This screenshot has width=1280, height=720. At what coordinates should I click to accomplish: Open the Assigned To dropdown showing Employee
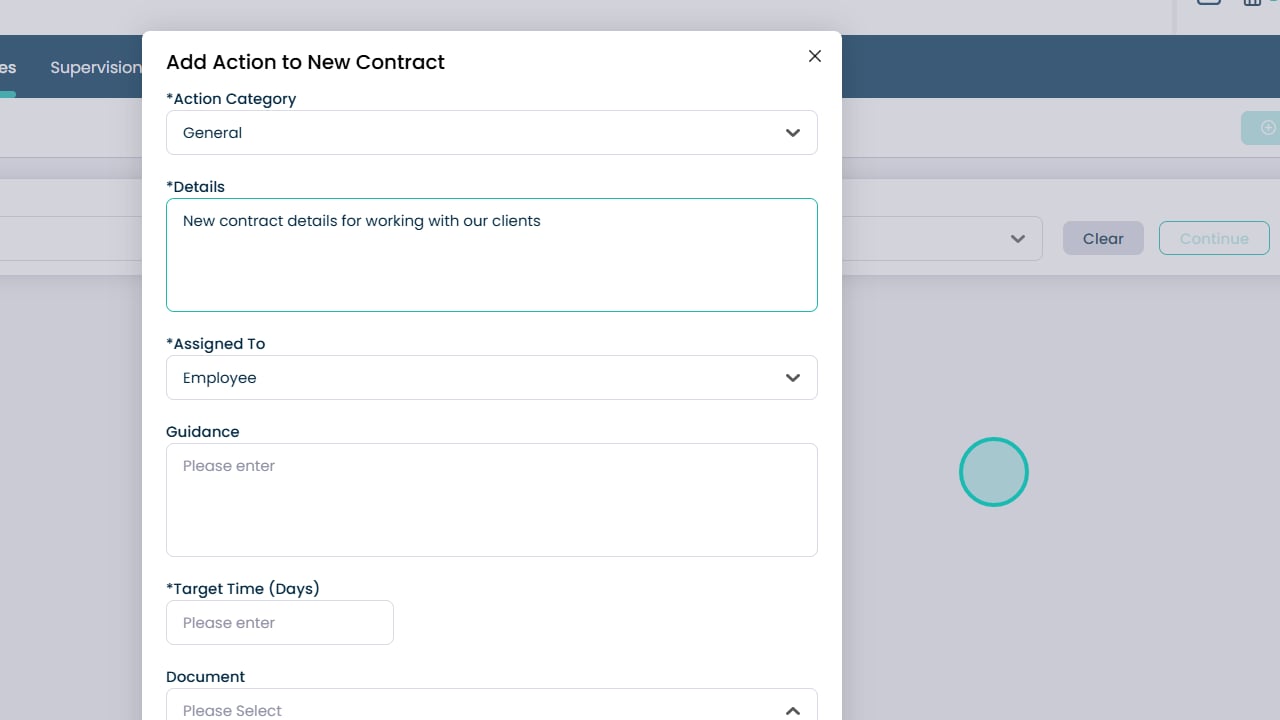point(490,378)
